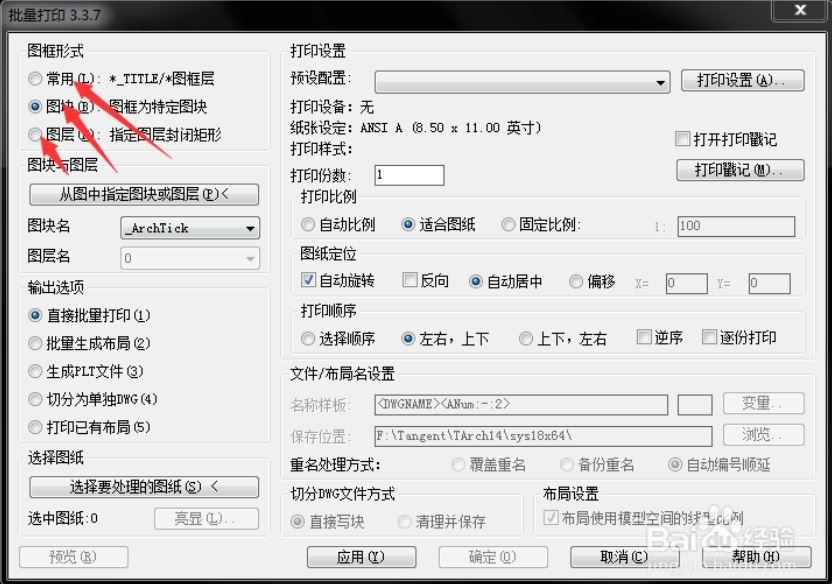Image resolution: width=832 pixels, height=584 pixels.
Task: Select 直接写块 DWG split method
Action: 298,522
